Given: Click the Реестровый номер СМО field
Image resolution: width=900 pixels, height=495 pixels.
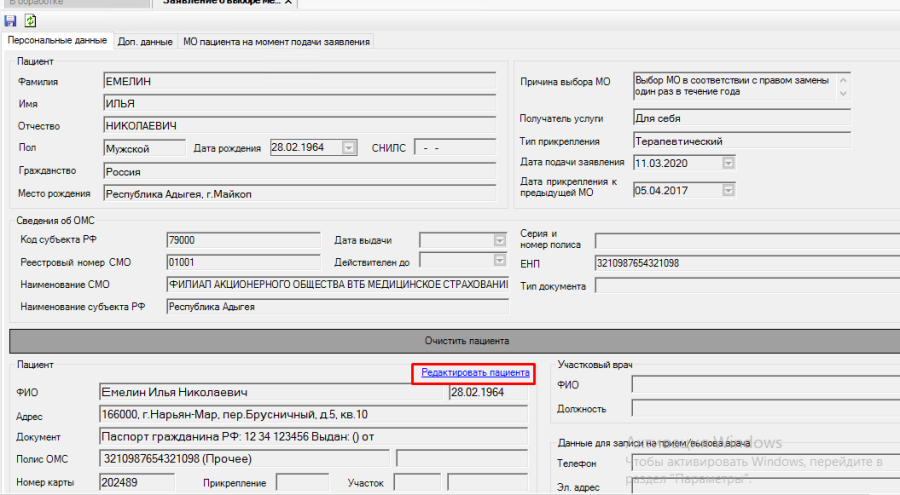Looking at the screenshot, I should (x=243, y=262).
